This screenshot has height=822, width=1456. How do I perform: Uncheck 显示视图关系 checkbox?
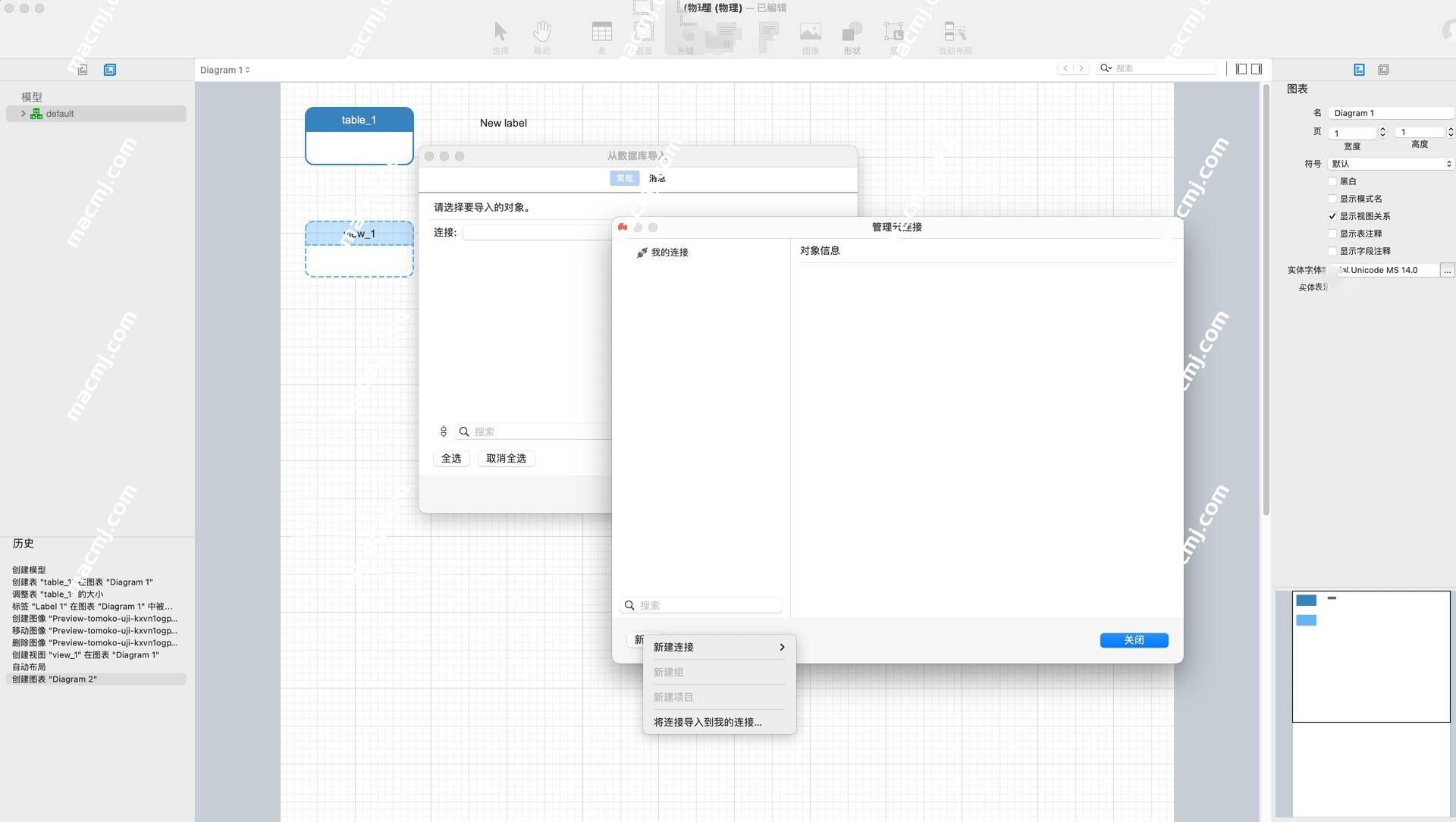click(x=1332, y=216)
